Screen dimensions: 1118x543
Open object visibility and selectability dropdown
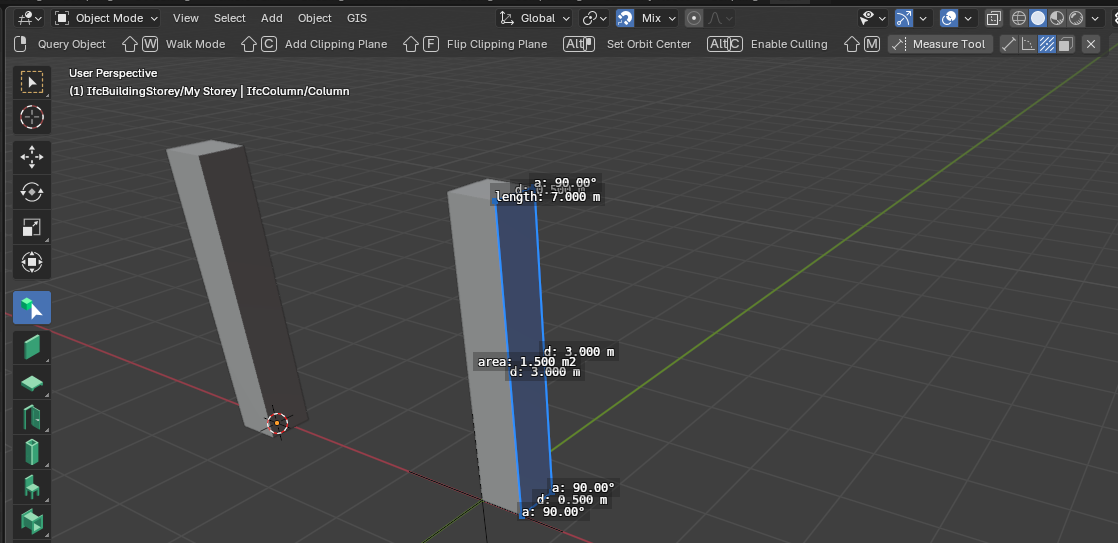pos(873,18)
